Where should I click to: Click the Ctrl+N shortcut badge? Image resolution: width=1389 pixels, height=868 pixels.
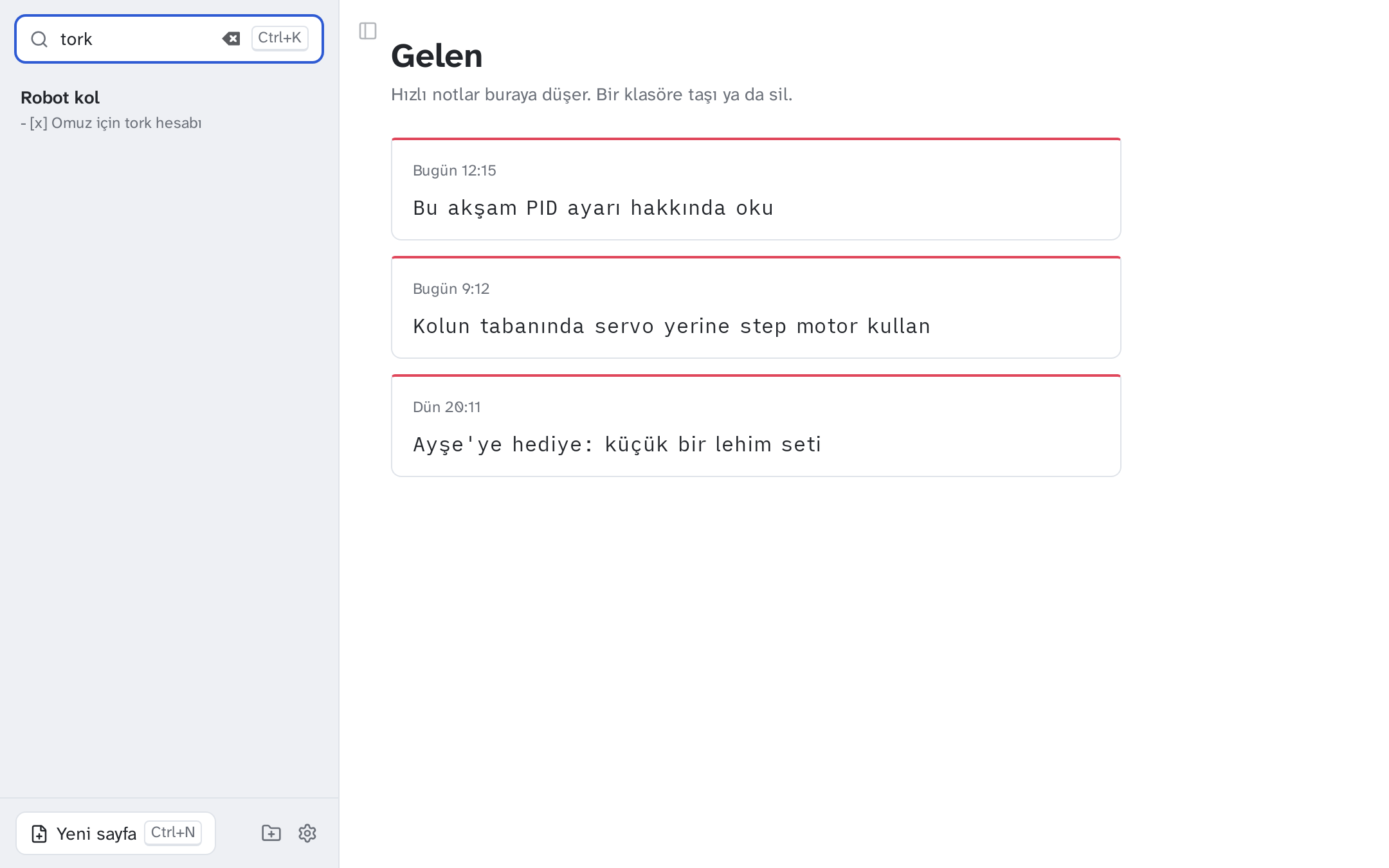click(173, 833)
